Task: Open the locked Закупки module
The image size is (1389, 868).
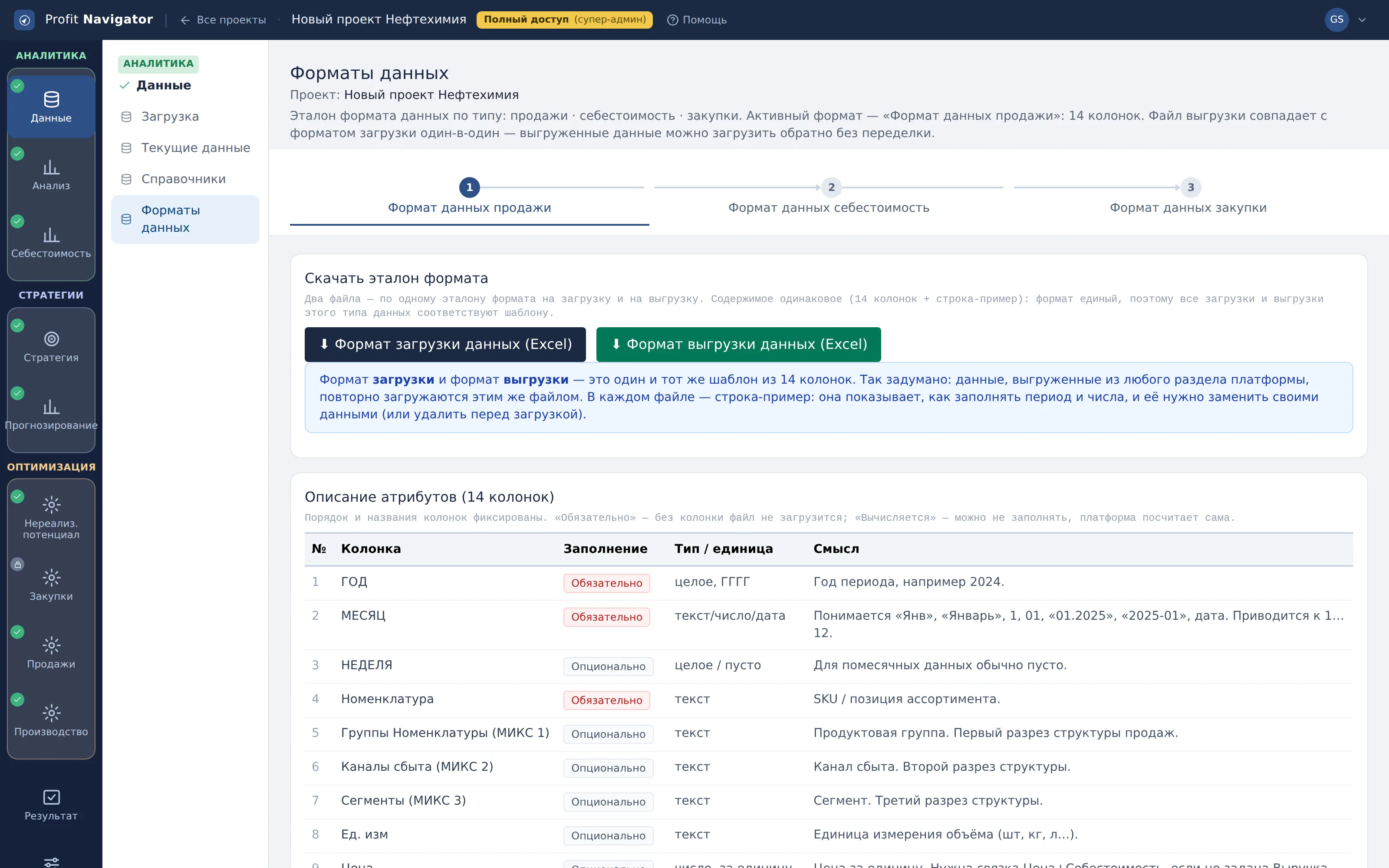Action: (x=51, y=585)
